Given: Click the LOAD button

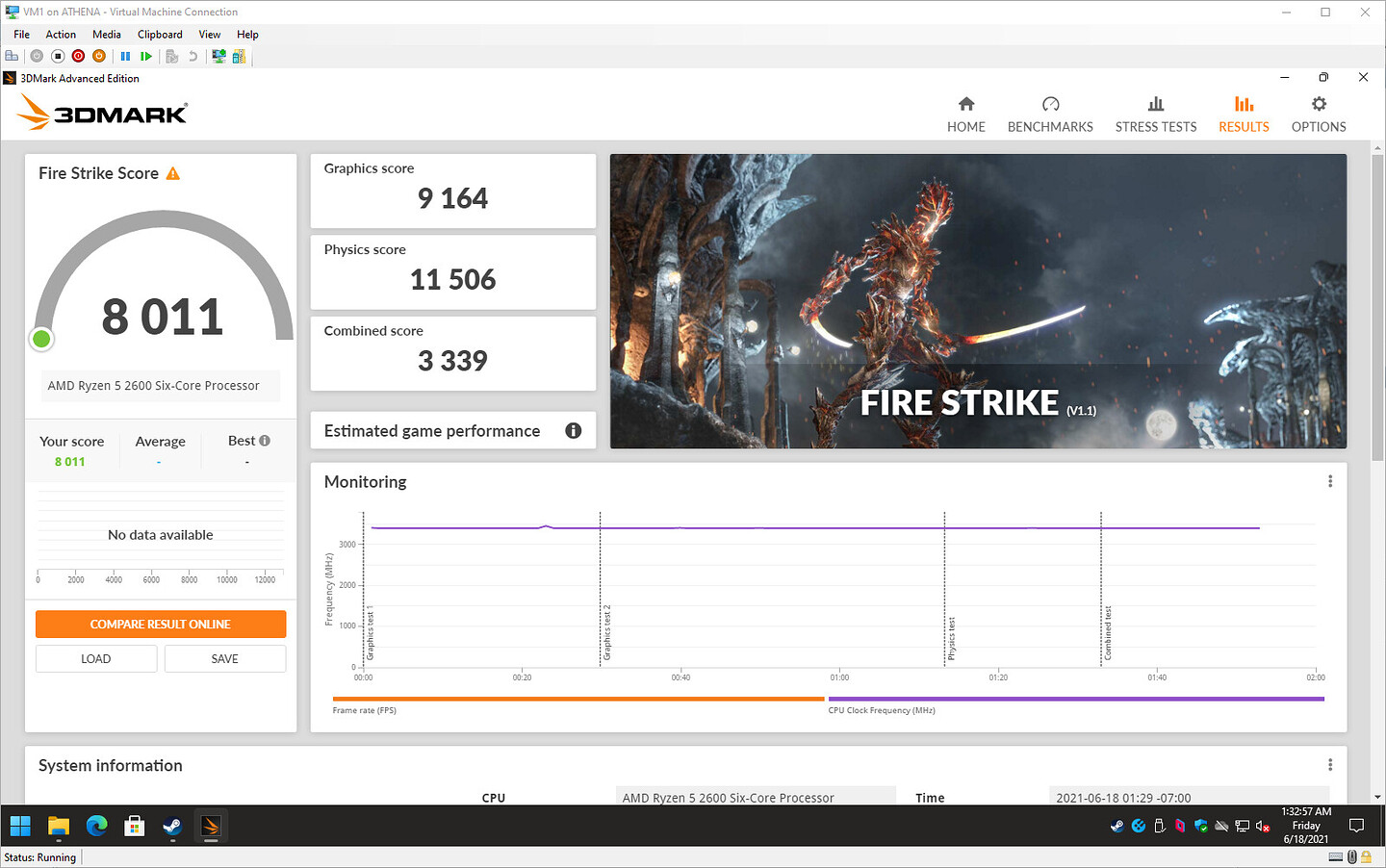Looking at the screenshot, I should (x=96, y=659).
